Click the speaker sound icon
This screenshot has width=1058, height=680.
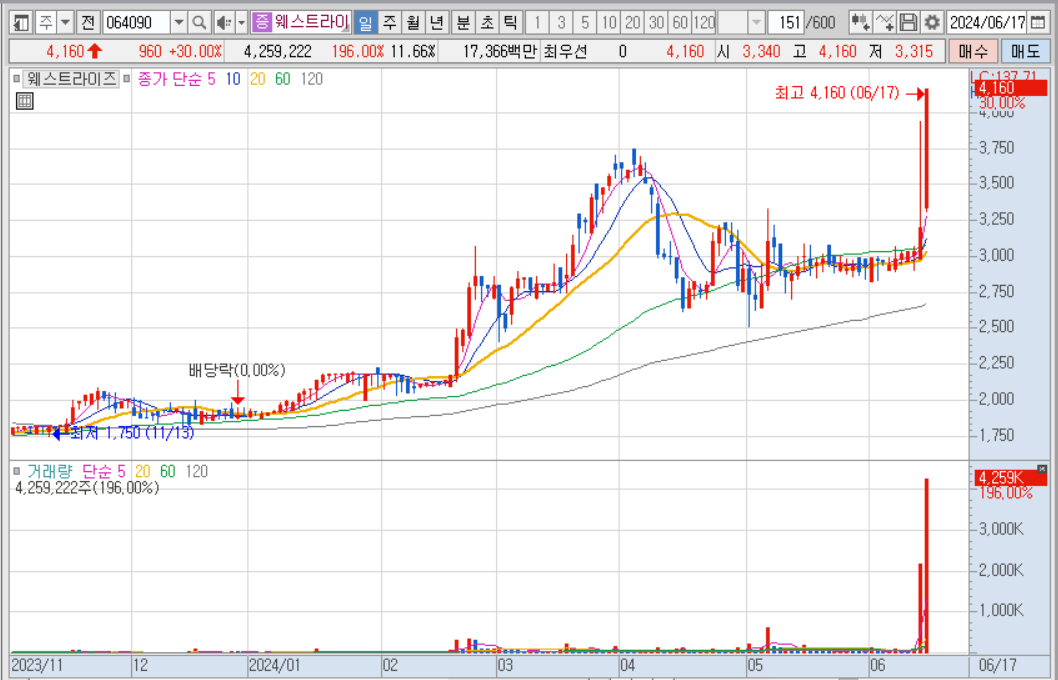(x=224, y=22)
